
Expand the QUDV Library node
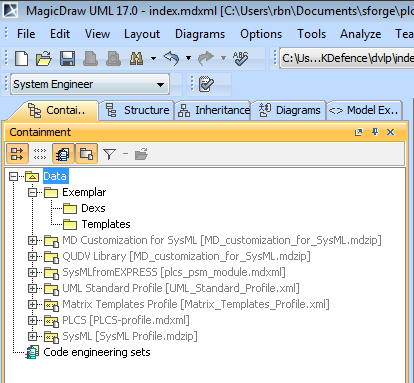[32, 256]
